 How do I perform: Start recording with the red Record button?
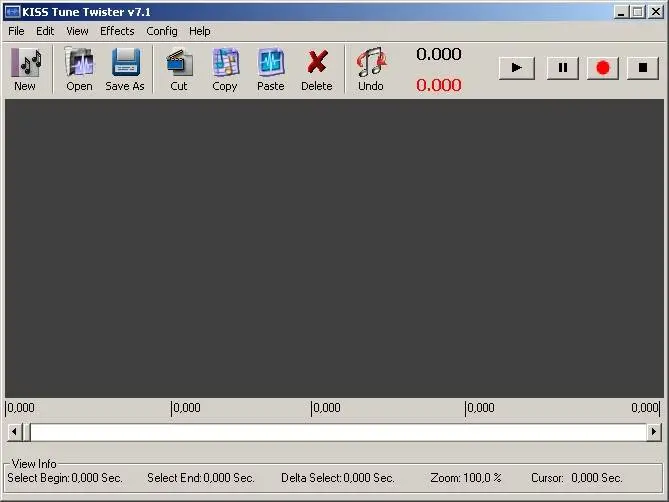(603, 67)
